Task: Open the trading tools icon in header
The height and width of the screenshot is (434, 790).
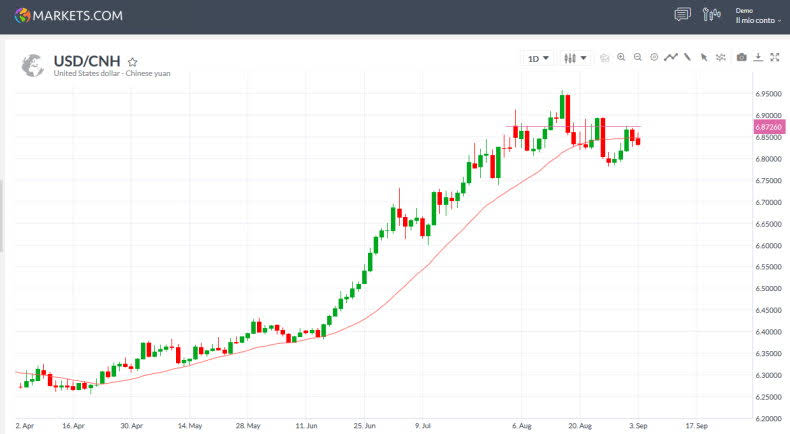Action: [x=711, y=14]
